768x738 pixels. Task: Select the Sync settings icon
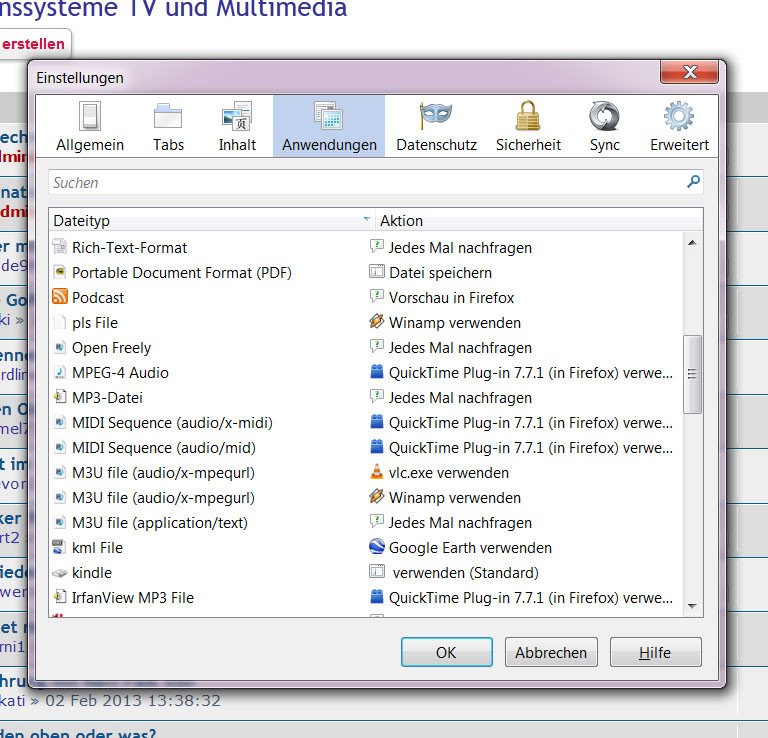coord(604,117)
